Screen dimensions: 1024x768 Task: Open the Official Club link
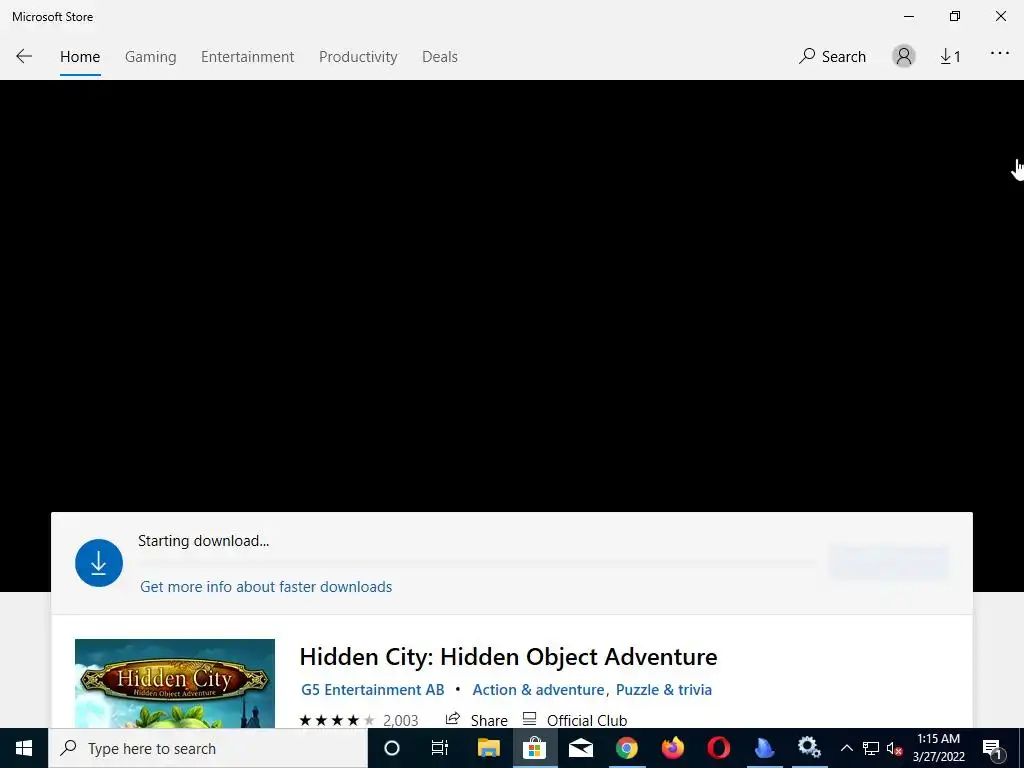coord(575,720)
